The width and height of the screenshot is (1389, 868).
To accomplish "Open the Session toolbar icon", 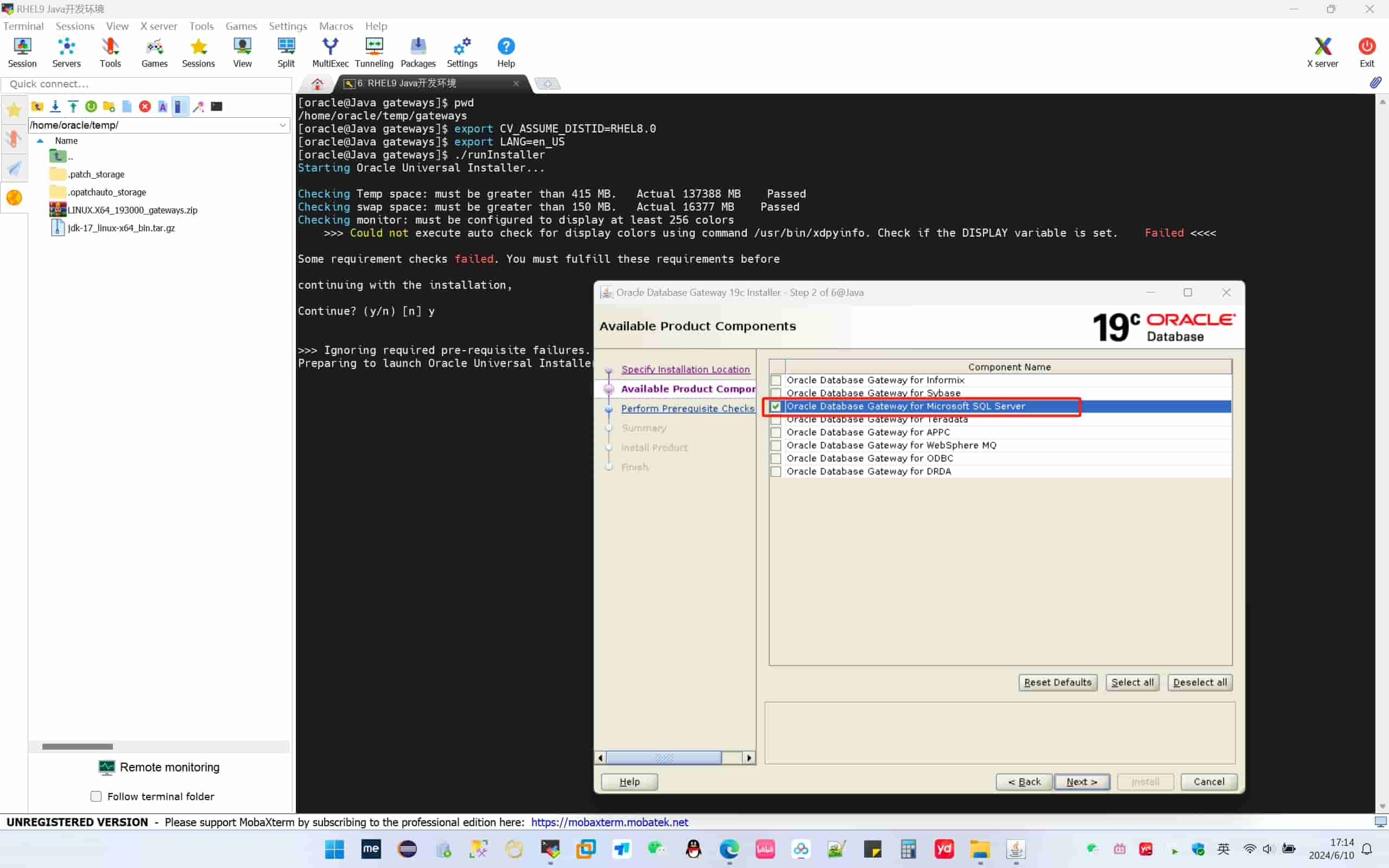I will pos(22,52).
